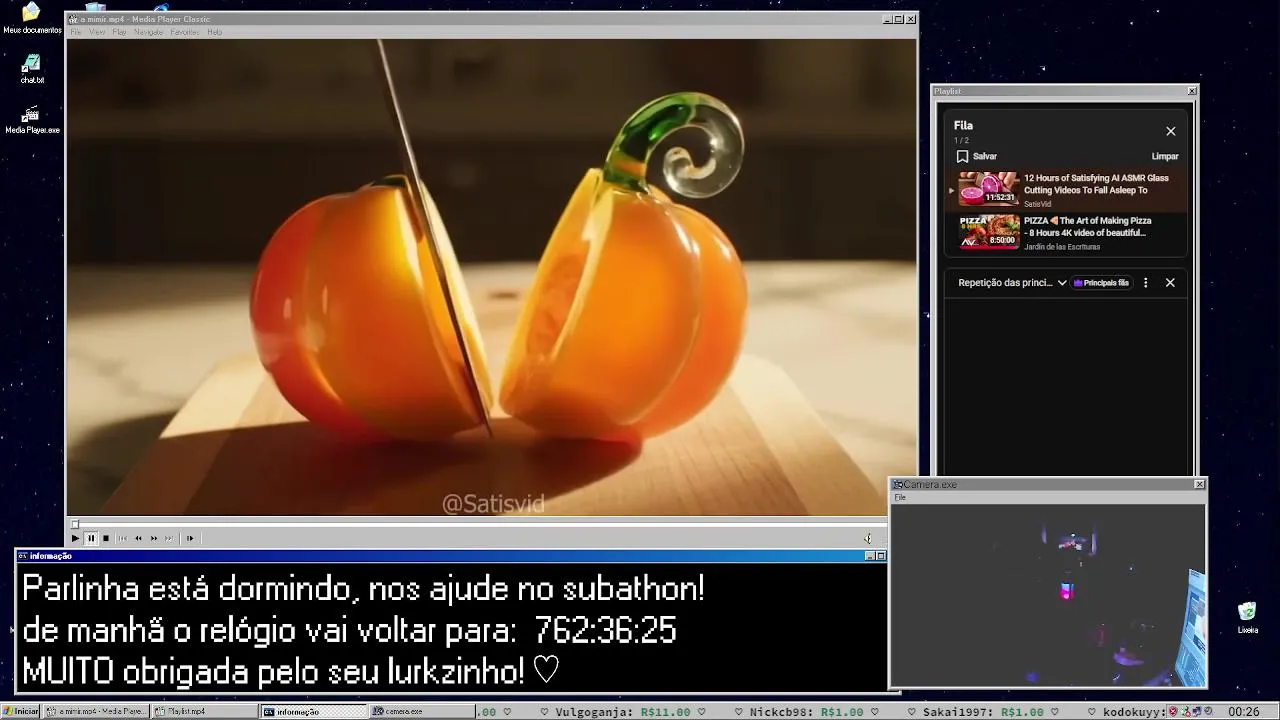This screenshot has height=720, width=1280.
Task: Click the rewind (decrease speed) button
Action: (139, 538)
